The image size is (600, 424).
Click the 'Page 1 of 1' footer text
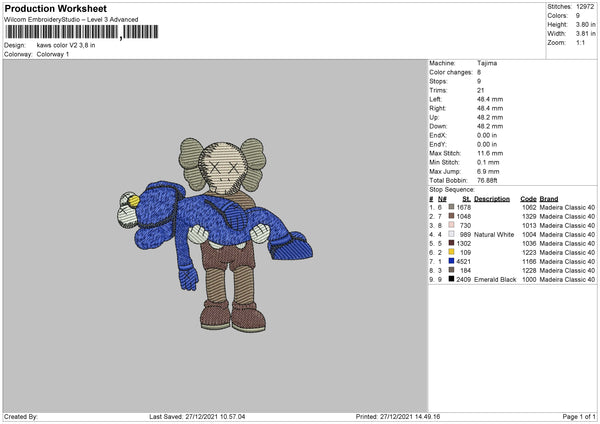(579, 416)
